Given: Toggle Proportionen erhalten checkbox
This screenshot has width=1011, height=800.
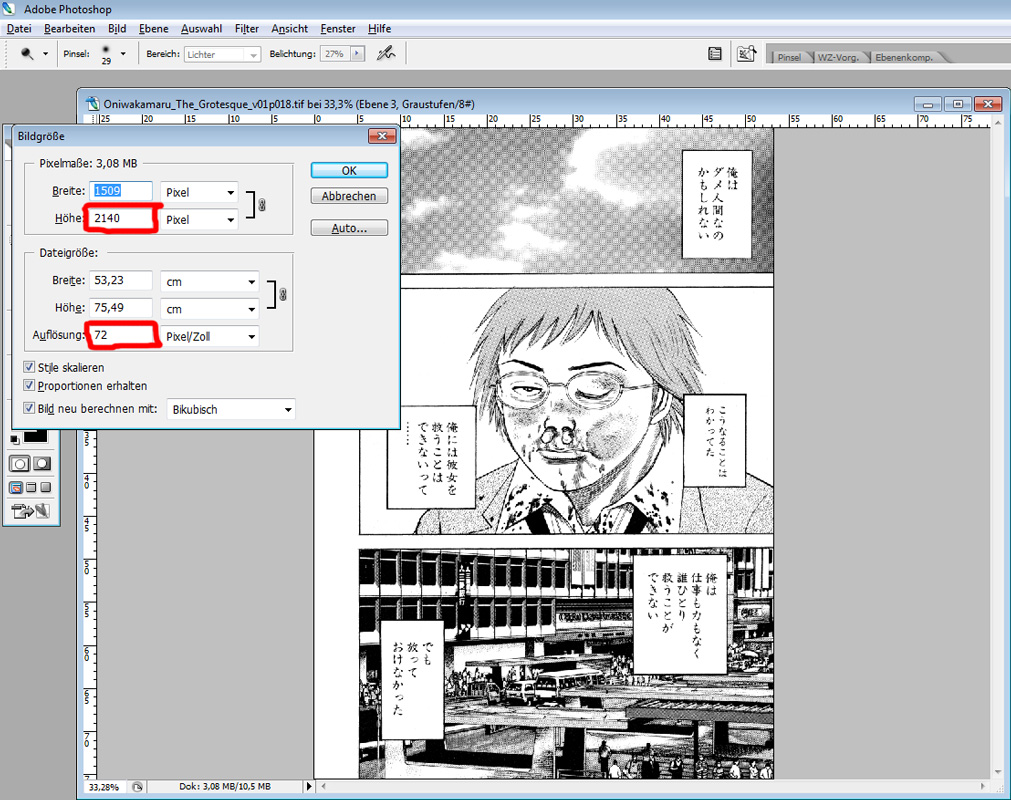Looking at the screenshot, I should (29, 385).
